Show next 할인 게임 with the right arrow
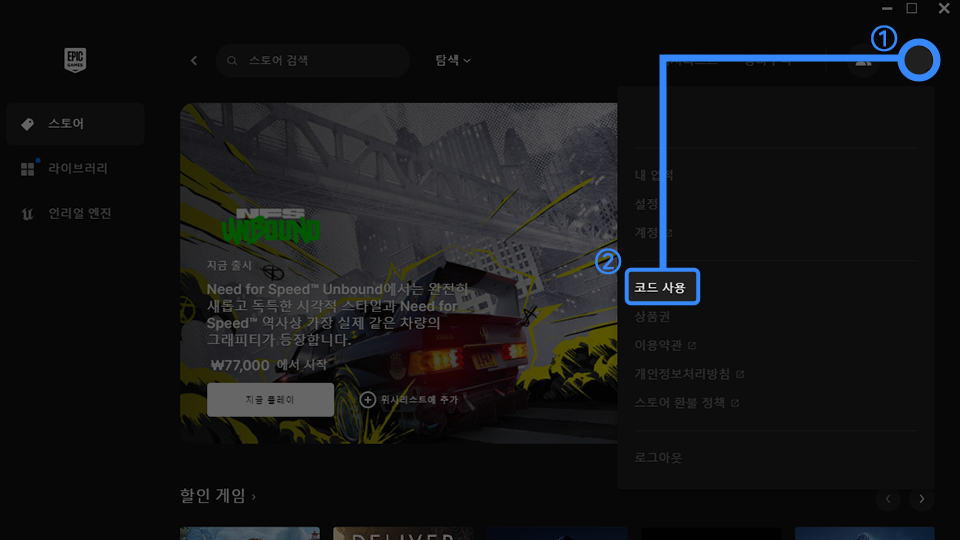The image size is (960, 540). coord(922,499)
